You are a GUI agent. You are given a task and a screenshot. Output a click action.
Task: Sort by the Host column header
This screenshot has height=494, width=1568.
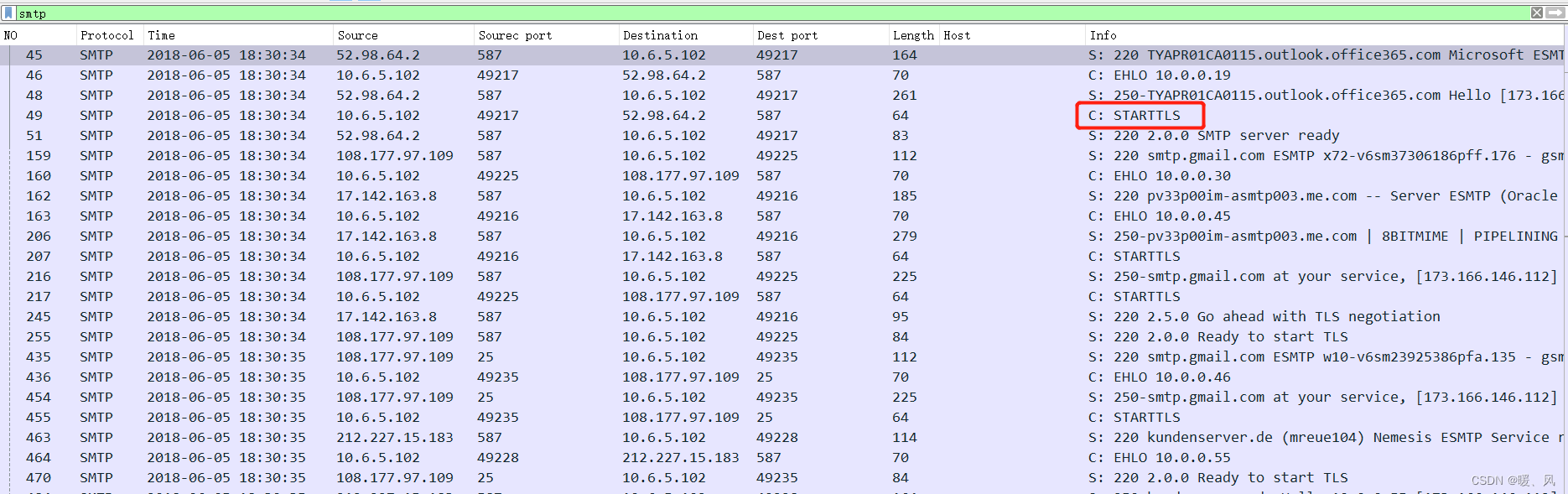957,35
